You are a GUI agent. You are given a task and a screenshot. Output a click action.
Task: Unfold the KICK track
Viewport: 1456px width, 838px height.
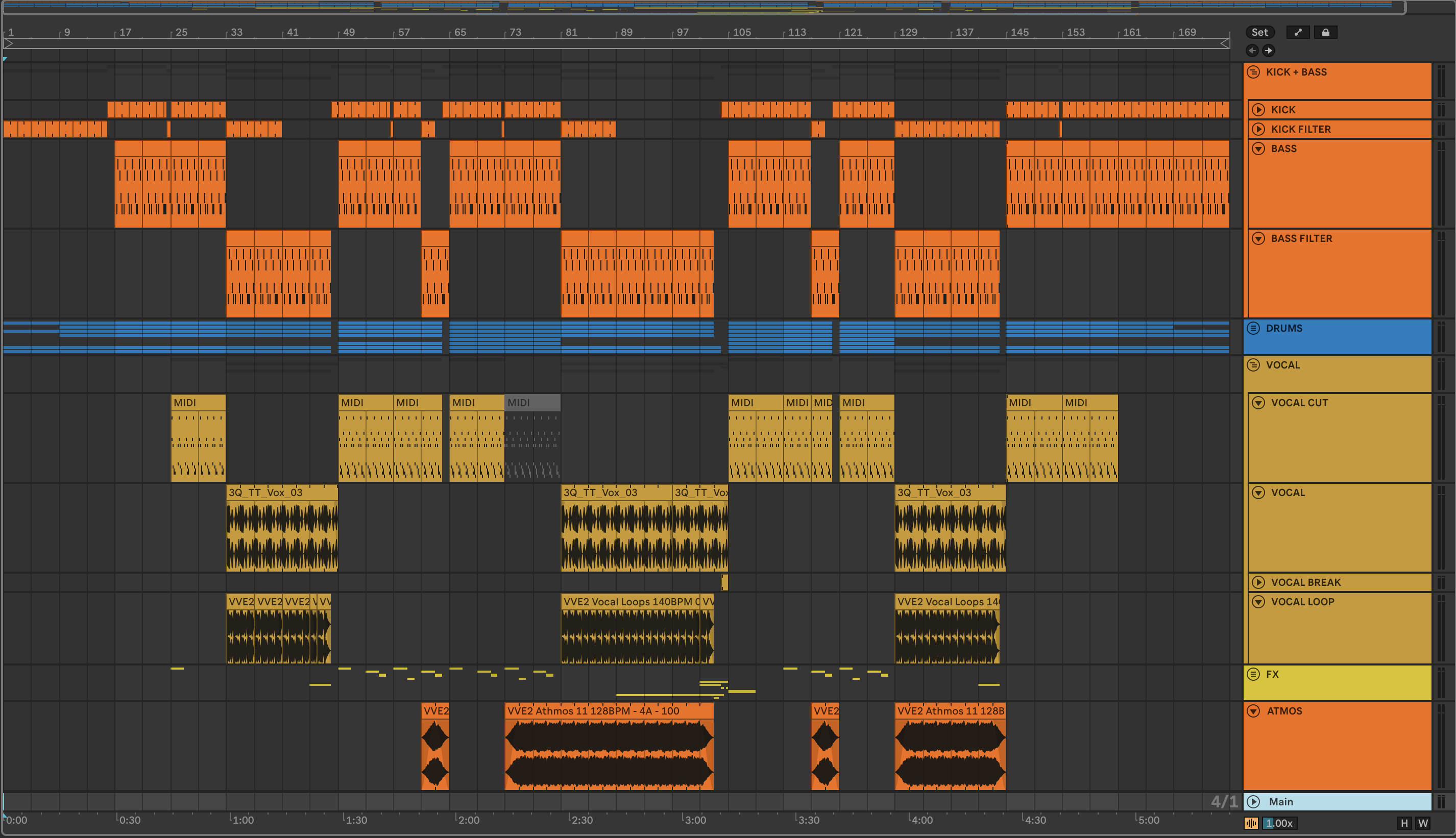(x=1258, y=109)
